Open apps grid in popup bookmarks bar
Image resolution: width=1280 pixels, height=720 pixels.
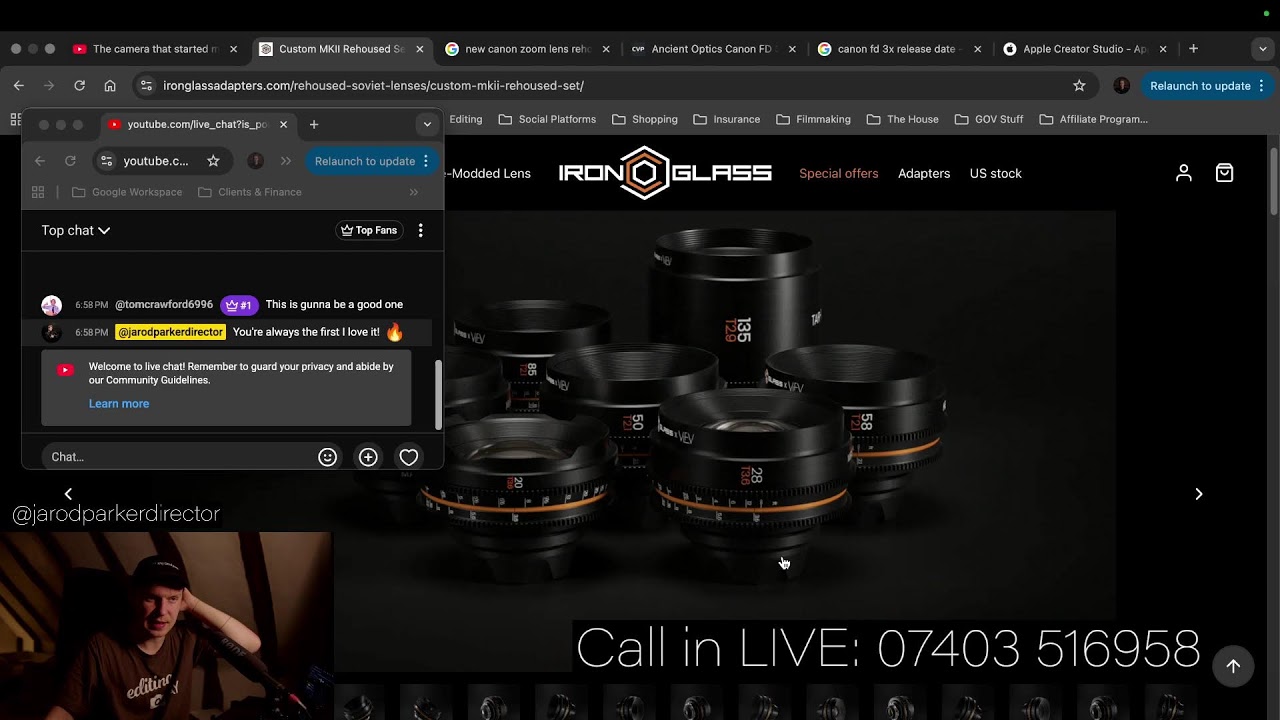click(x=38, y=192)
